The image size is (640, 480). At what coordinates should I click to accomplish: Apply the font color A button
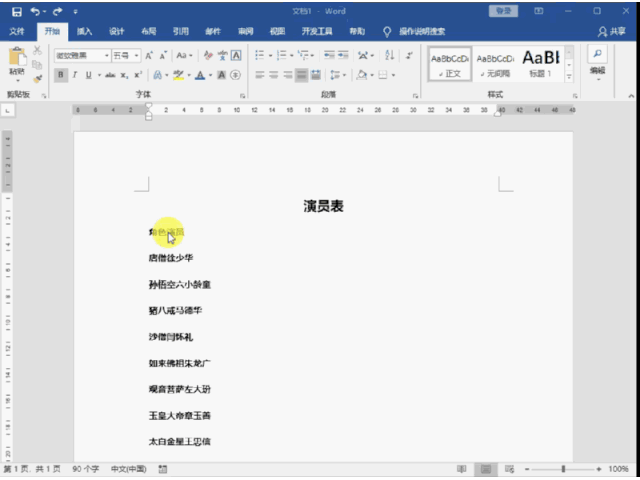point(200,75)
